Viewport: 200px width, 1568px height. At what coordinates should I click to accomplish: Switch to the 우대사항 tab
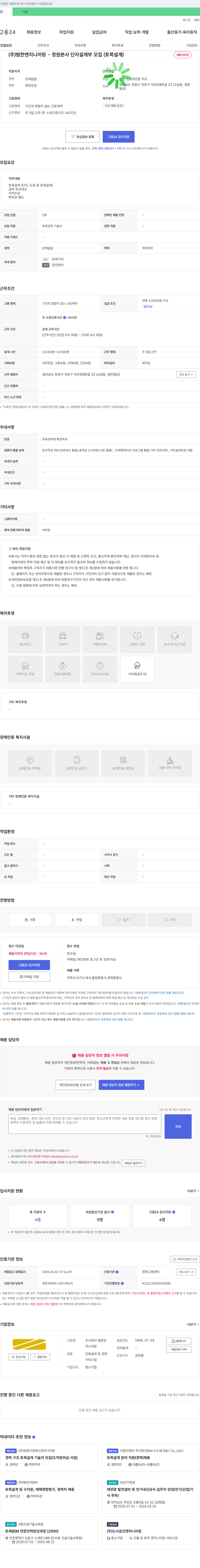click(x=80, y=46)
